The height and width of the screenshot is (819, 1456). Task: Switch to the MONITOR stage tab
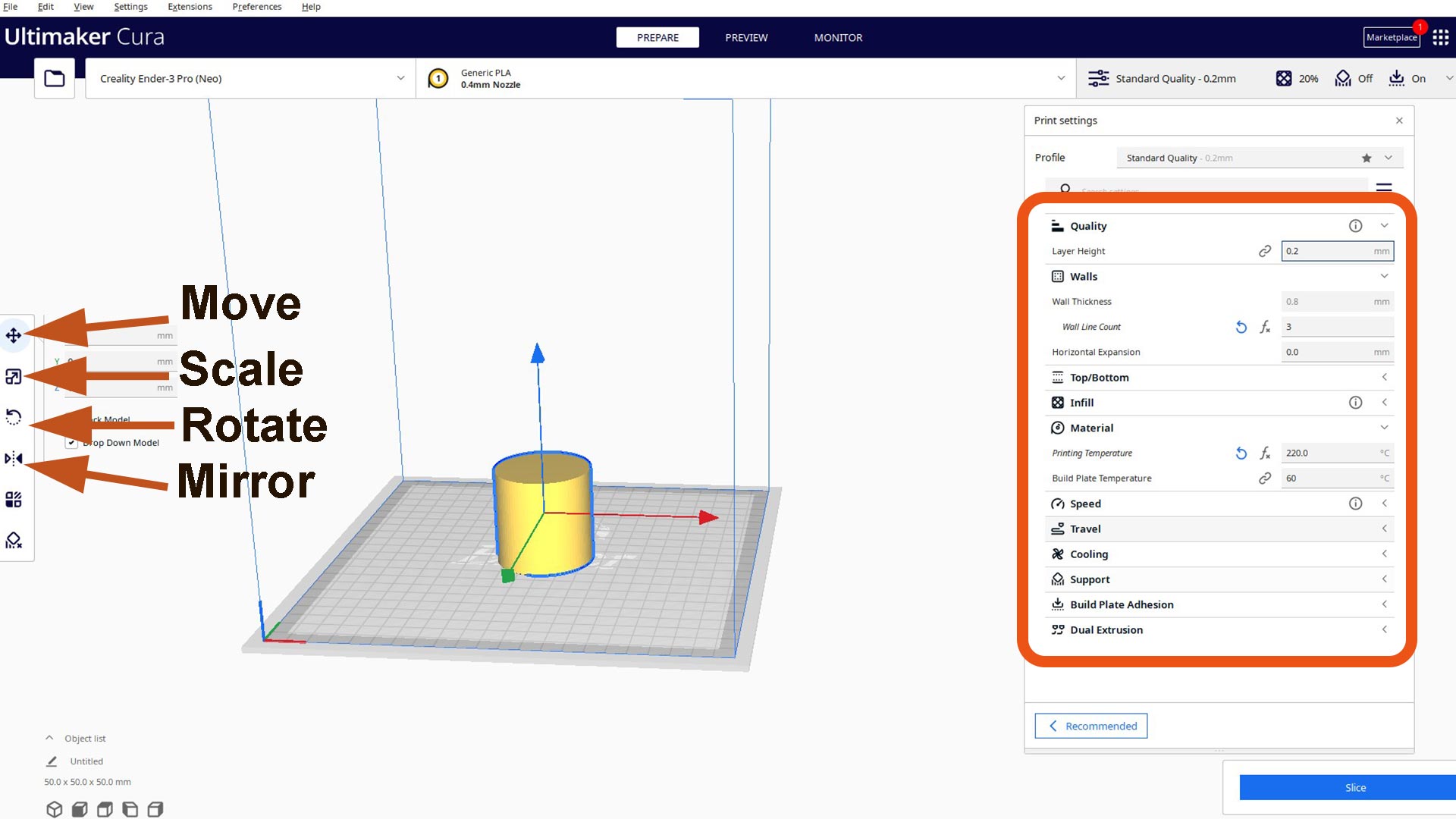click(838, 37)
